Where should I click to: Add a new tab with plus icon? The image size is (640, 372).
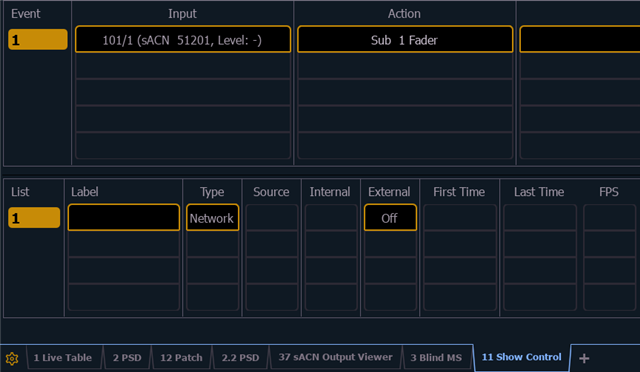(x=584, y=358)
